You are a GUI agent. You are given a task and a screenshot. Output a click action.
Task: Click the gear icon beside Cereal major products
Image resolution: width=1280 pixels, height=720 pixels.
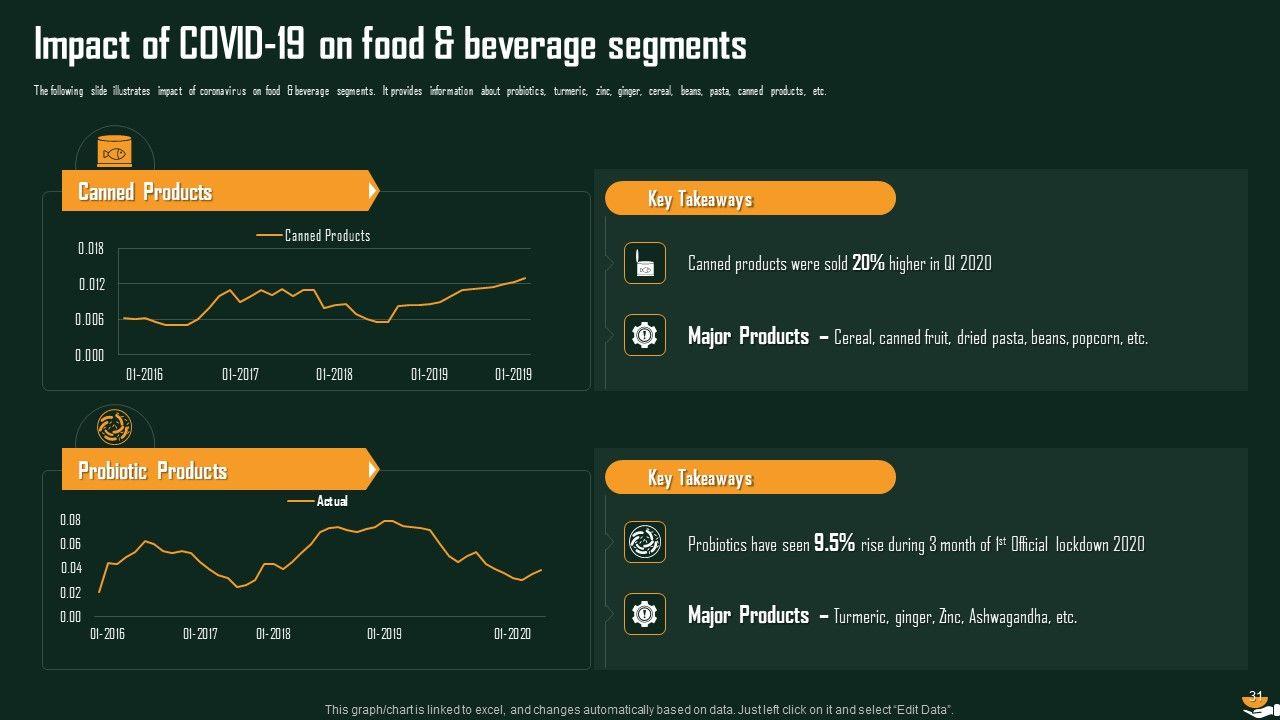[645, 335]
